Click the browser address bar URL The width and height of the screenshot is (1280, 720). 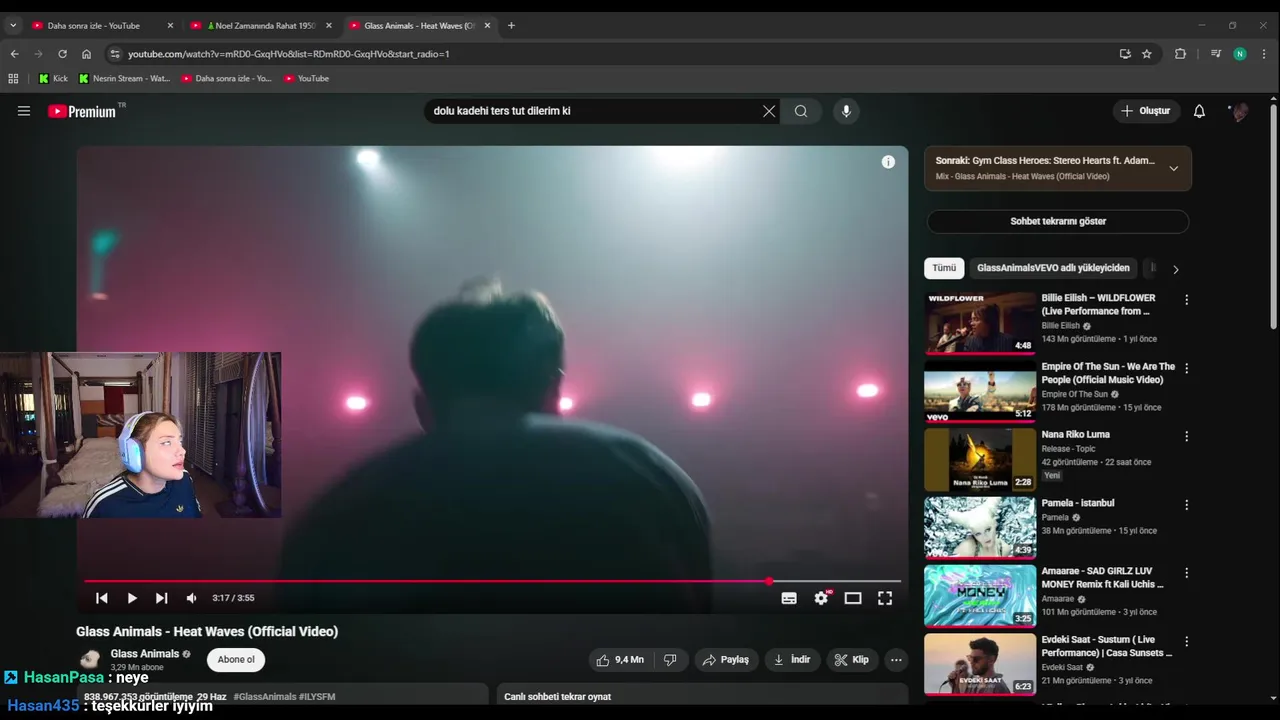288,54
